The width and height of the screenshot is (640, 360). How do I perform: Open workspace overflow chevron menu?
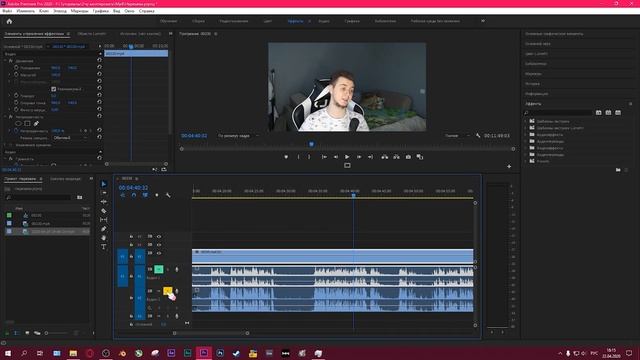click(483, 21)
